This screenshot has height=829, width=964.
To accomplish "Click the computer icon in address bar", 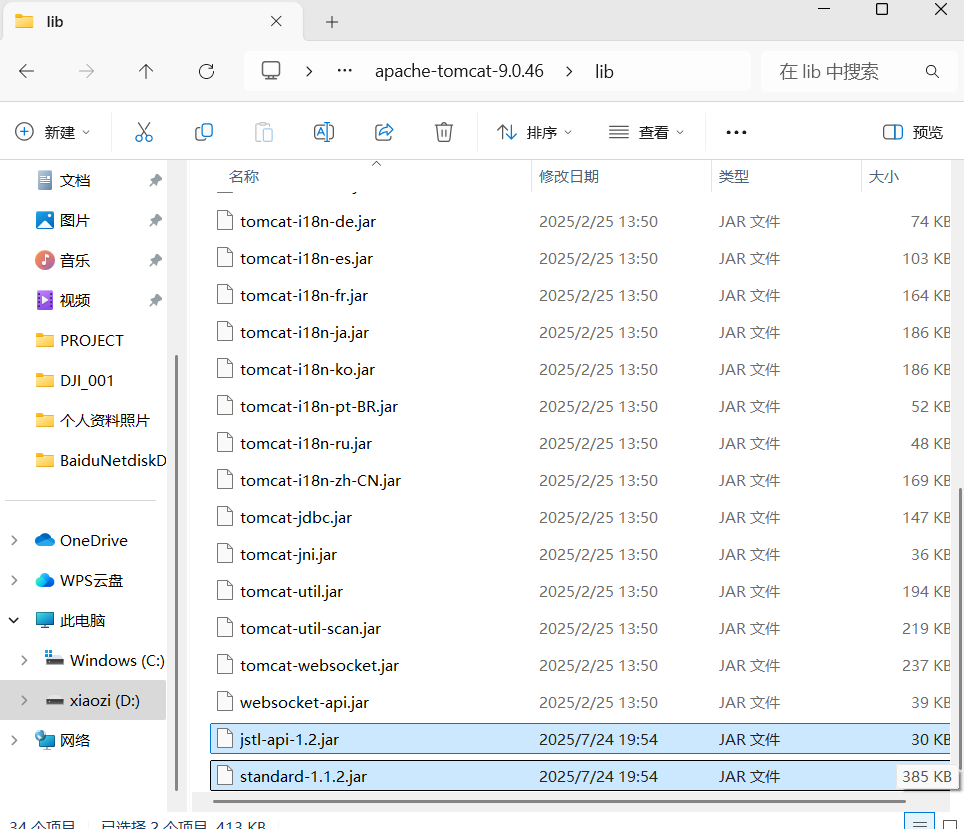I will tap(271, 71).
